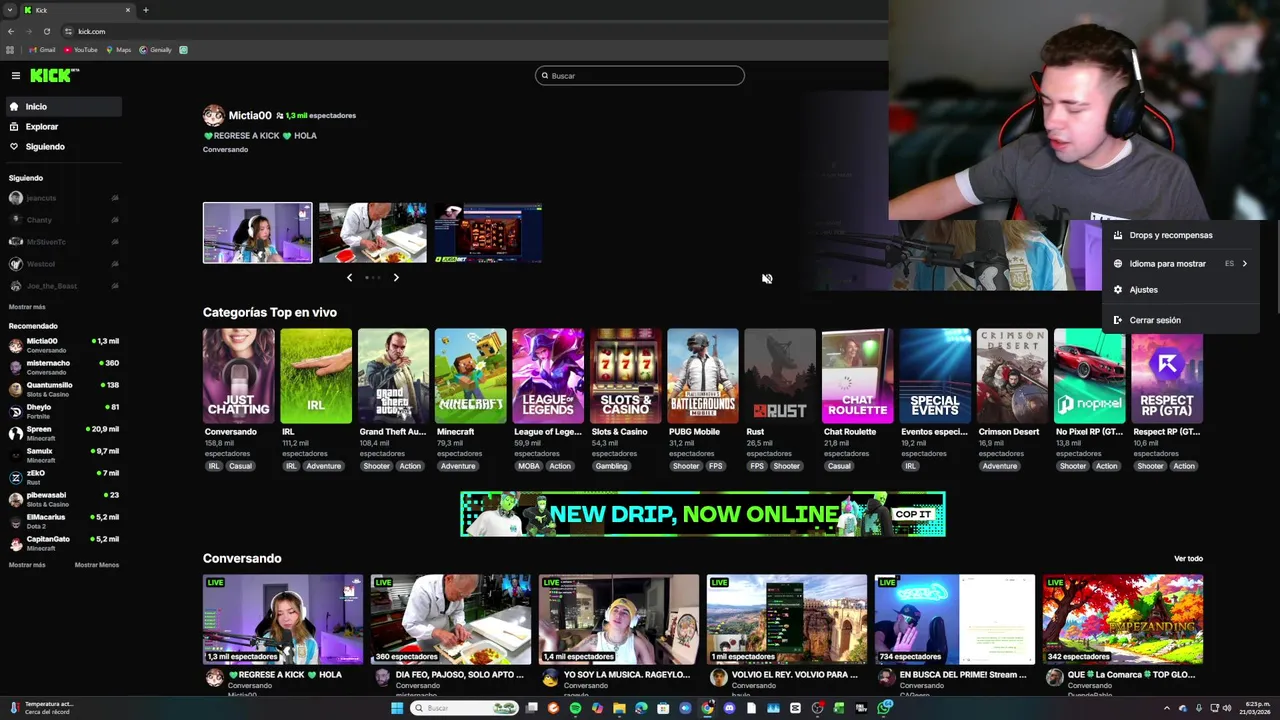This screenshot has width=1280, height=720.
Task: Click browser back arrow
Action: (11, 31)
